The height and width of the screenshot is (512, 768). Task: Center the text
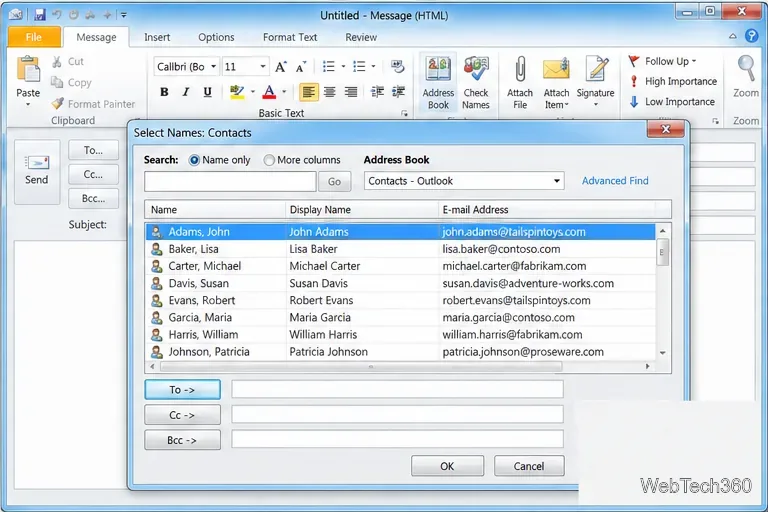point(330,92)
